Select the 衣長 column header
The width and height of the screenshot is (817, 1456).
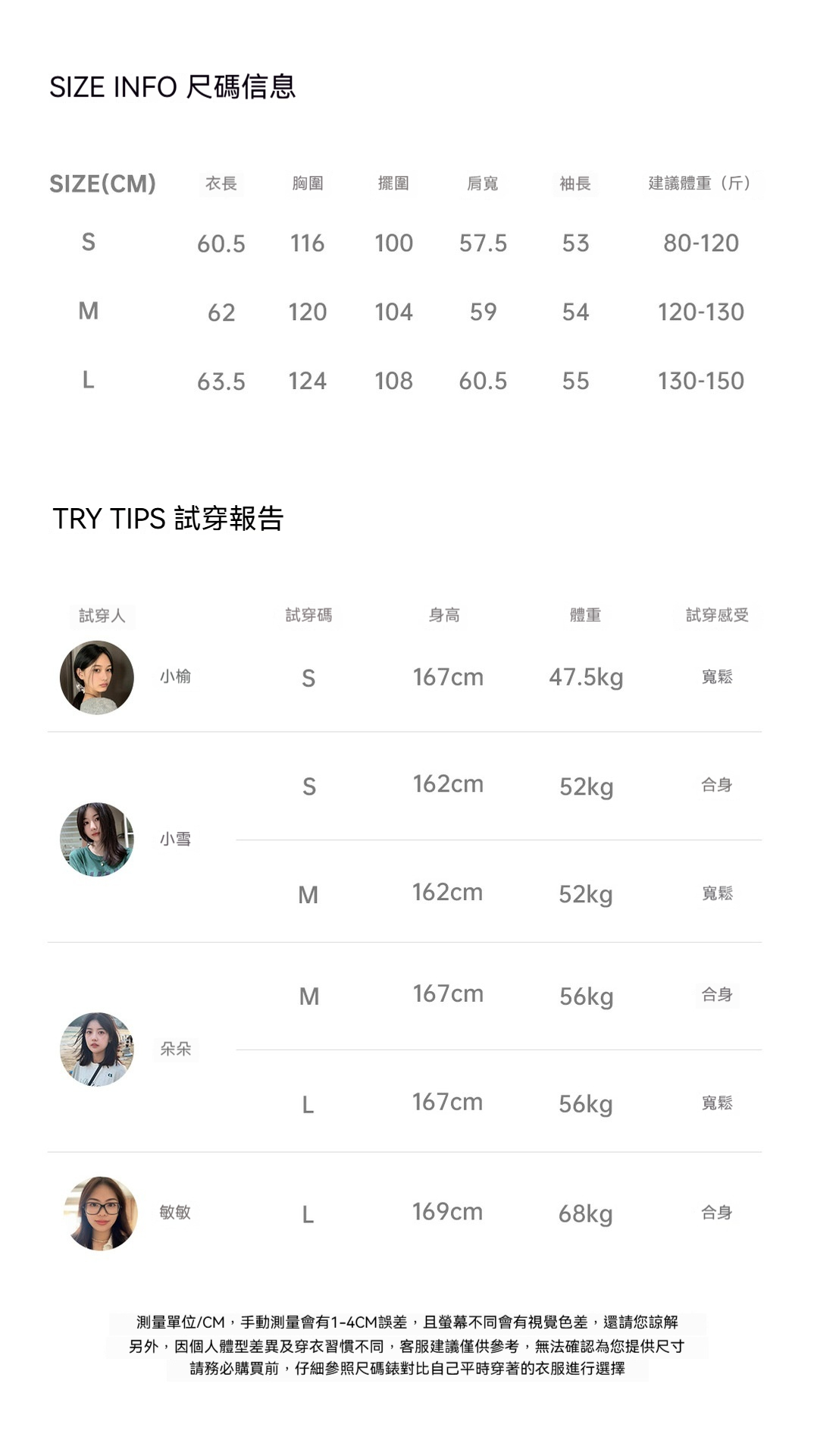221,184
